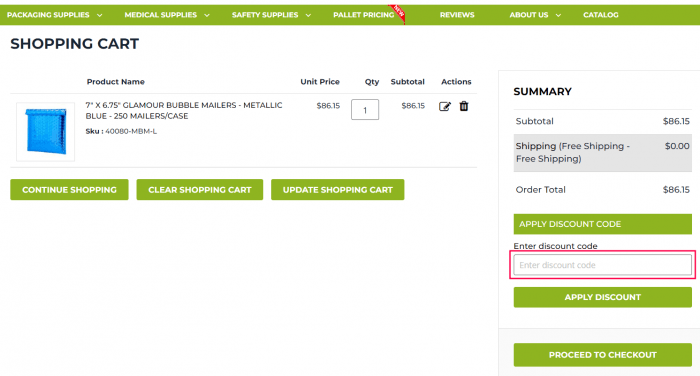This screenshot has height=376, width=700.
Task: Click the blue bubble mailer product thumbnail
Action: coord(46,132)
